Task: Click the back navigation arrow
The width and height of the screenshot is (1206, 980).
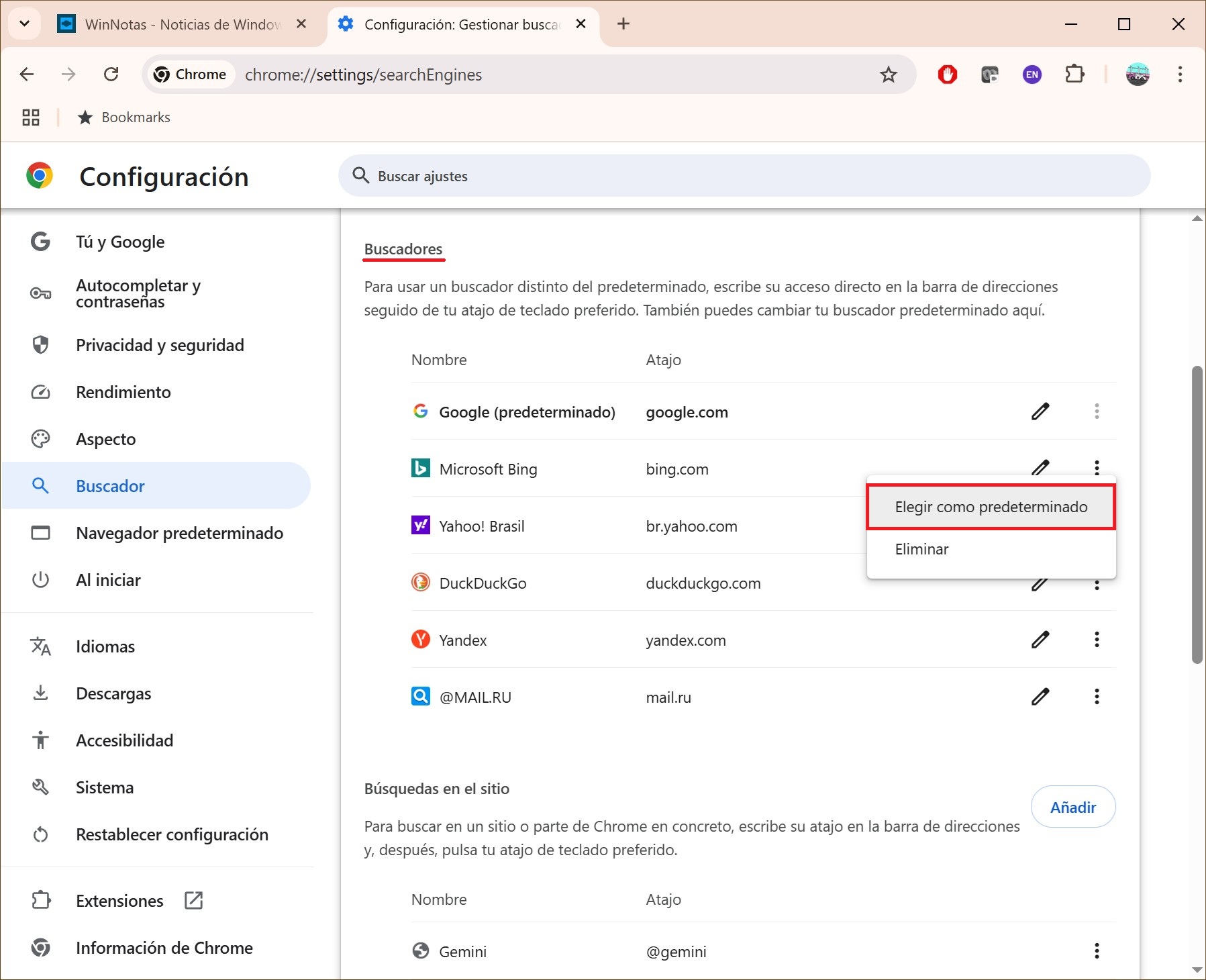Action: pos(27,75)
